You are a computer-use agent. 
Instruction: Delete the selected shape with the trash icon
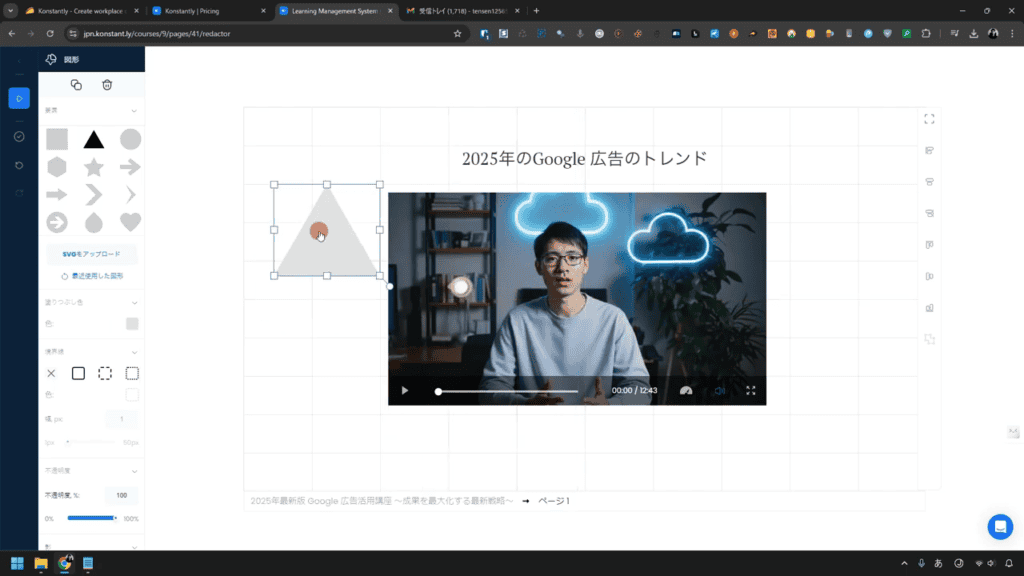[107, 85]
